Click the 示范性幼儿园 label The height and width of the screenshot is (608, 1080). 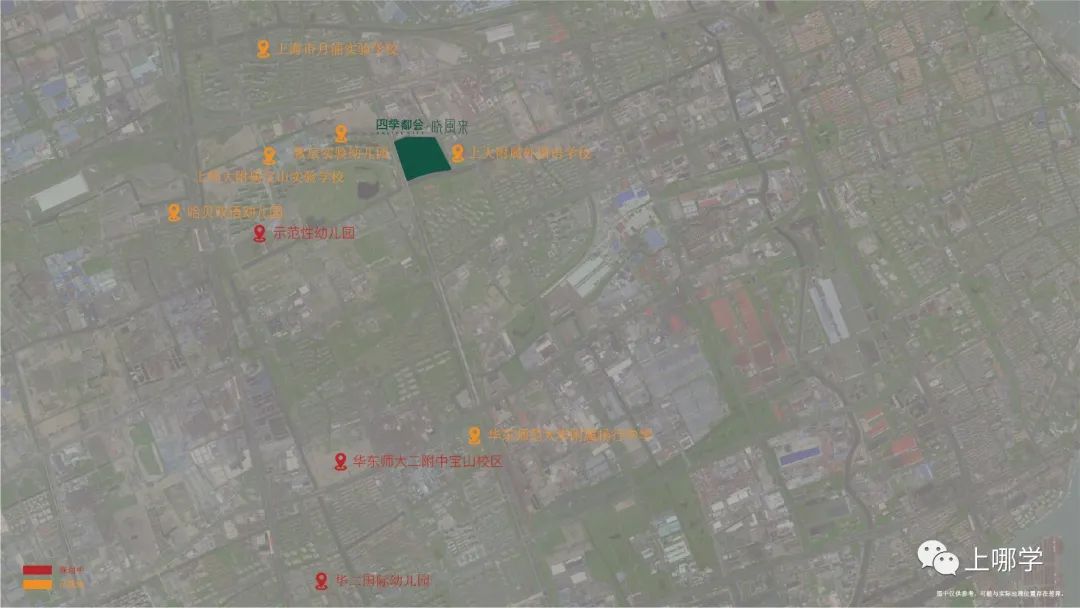(x=314, y=233)
